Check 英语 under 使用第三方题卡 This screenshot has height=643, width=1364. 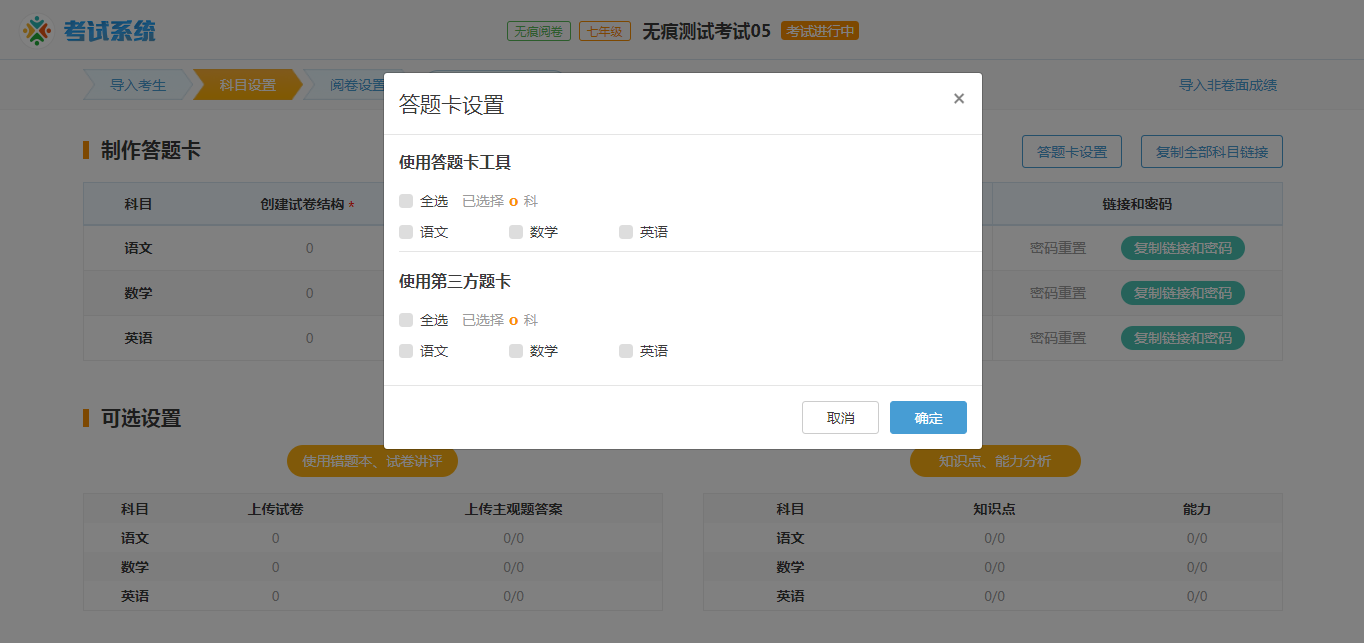626,351
